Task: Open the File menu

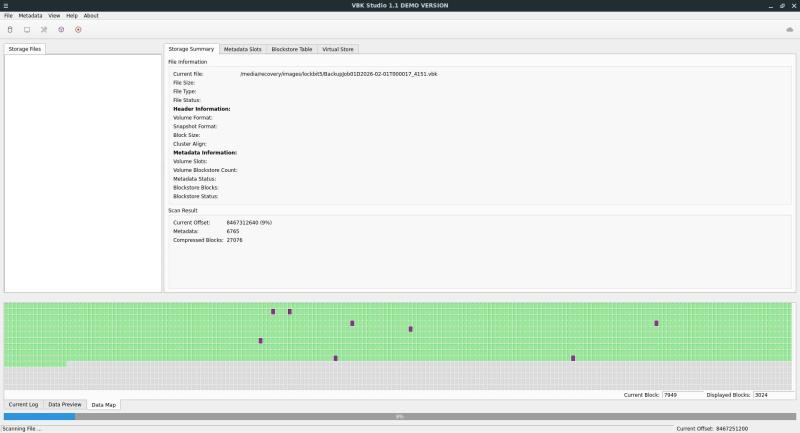Action: 9,16
